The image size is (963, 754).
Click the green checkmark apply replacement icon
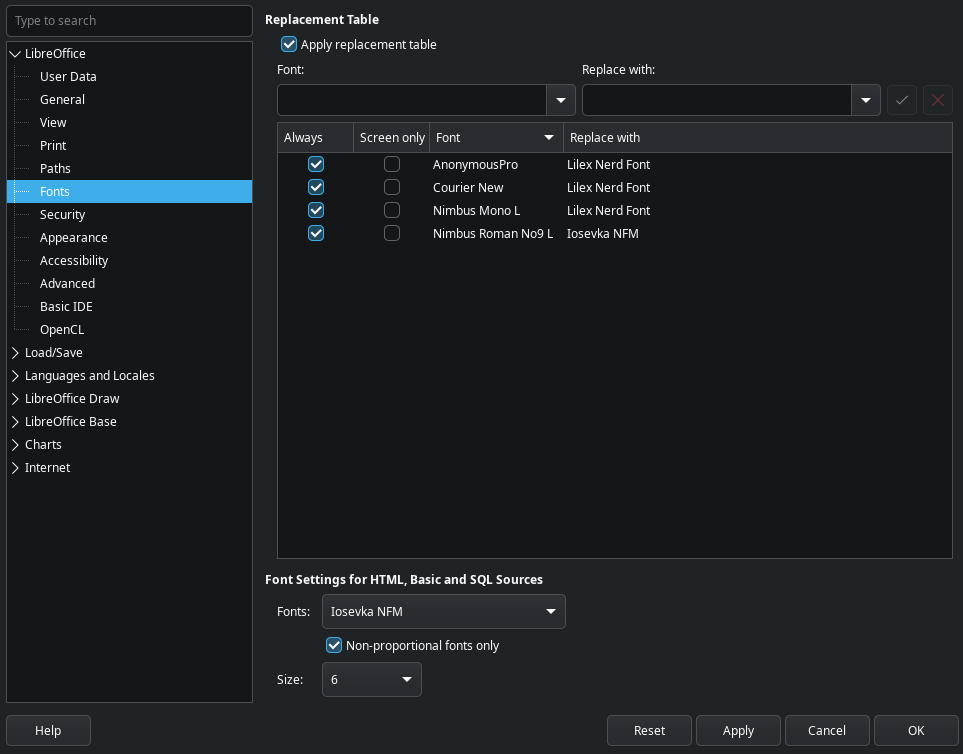pyautogui.click(x=901, y=100)
